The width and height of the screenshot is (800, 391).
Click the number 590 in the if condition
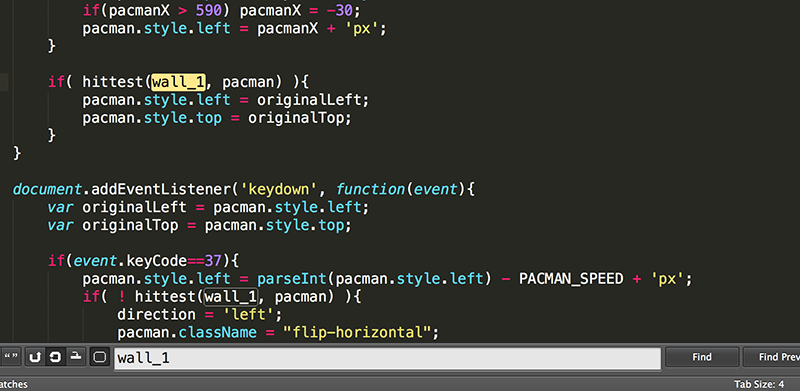[209, 10]
